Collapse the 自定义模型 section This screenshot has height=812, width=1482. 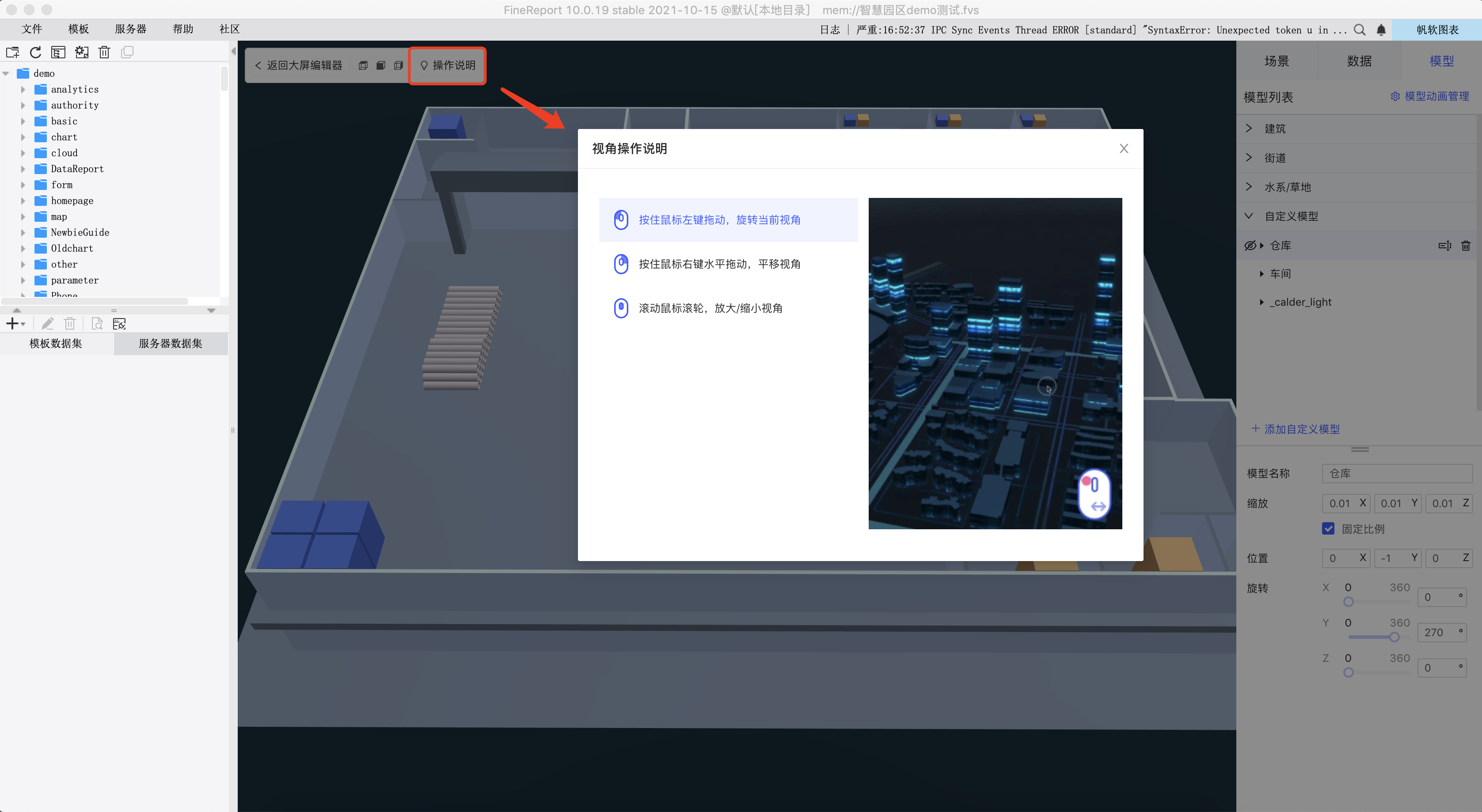[1249, 216]
